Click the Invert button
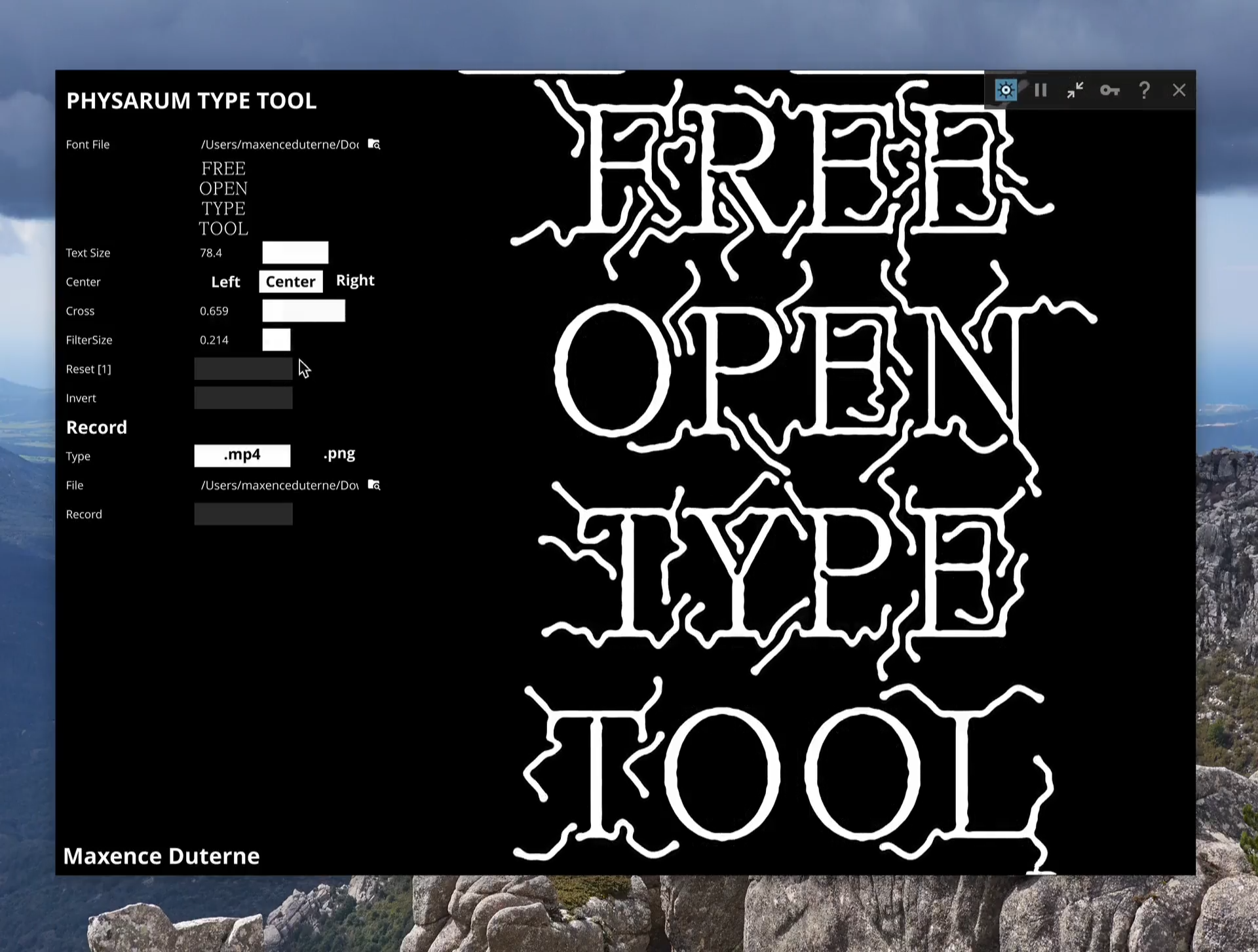 point(243,398)
